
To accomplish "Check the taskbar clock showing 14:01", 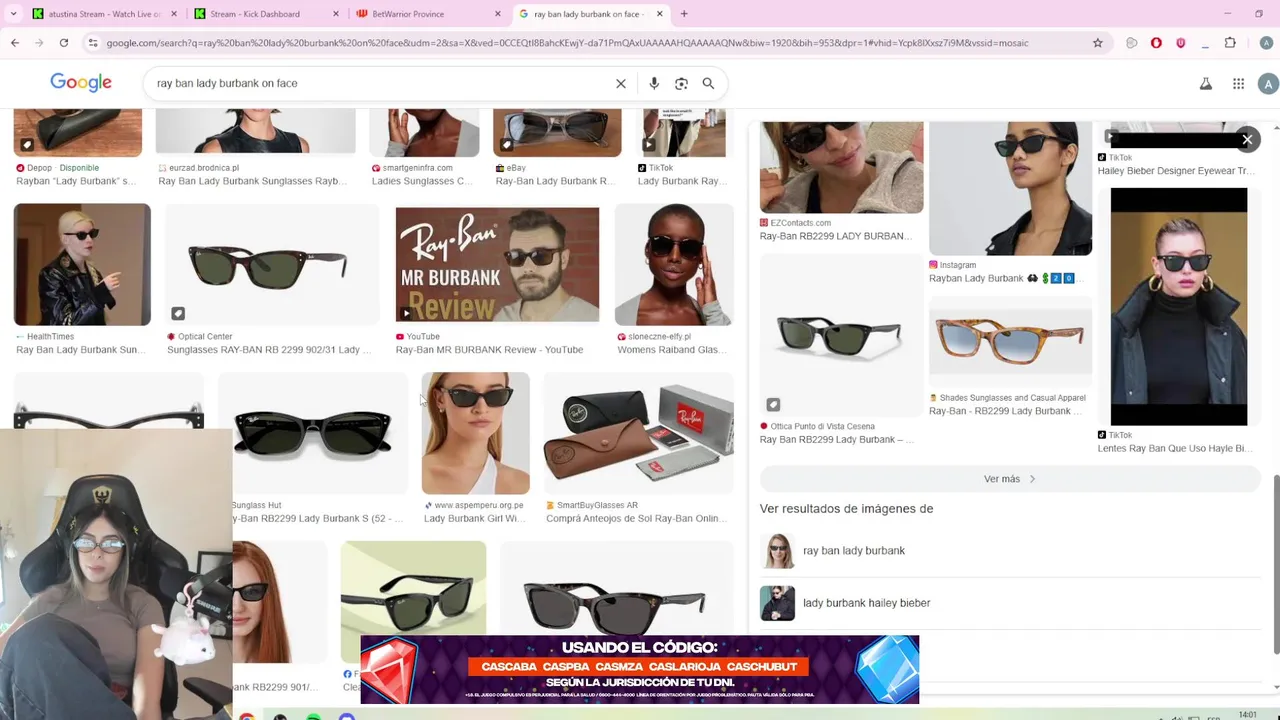I will 1248,715.
